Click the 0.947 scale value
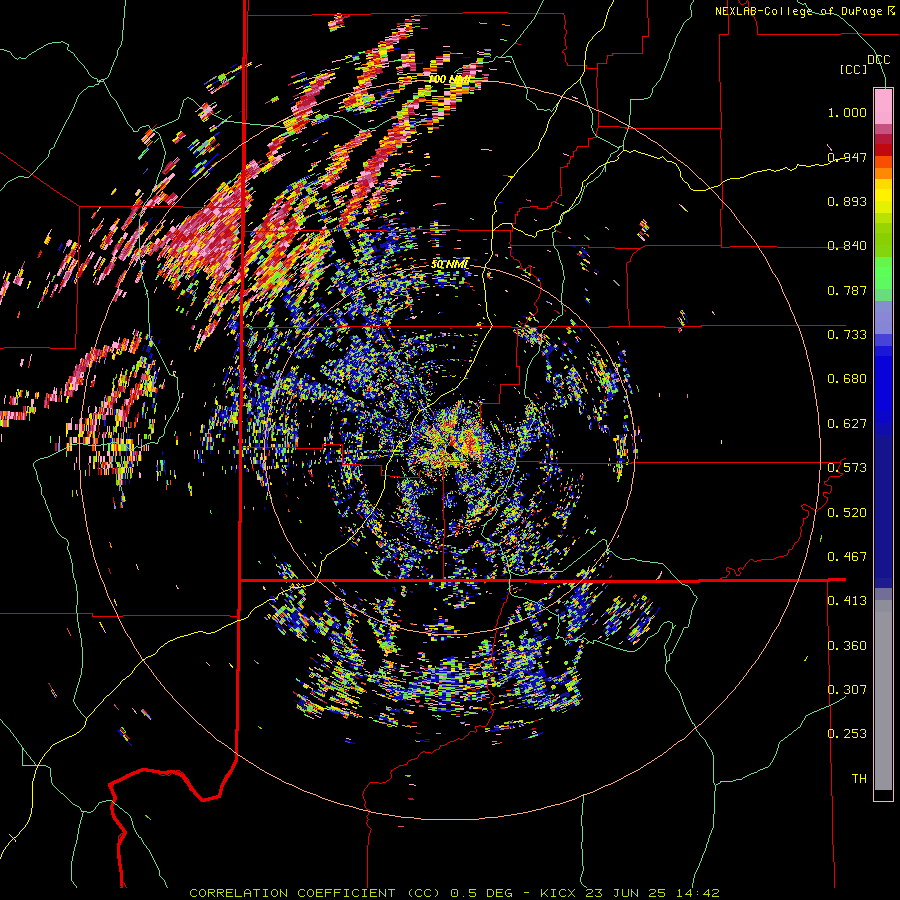 847,157
